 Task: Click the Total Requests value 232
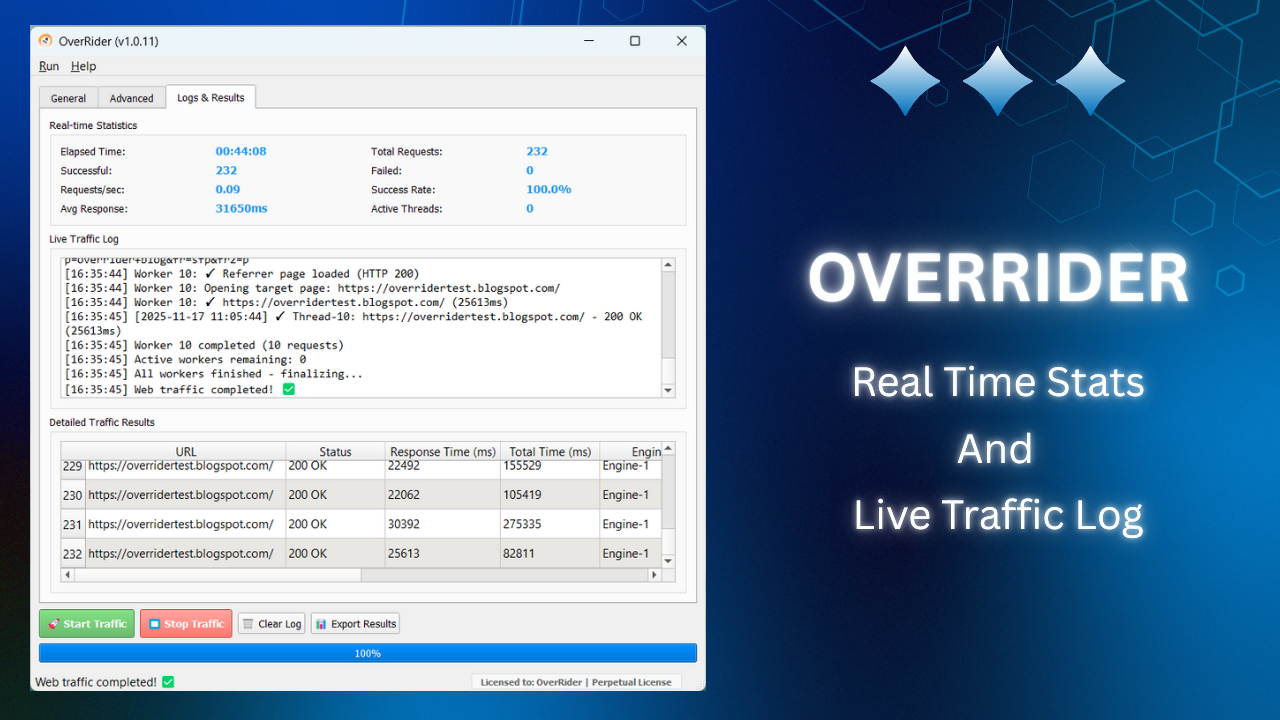(x=537, y=152)
